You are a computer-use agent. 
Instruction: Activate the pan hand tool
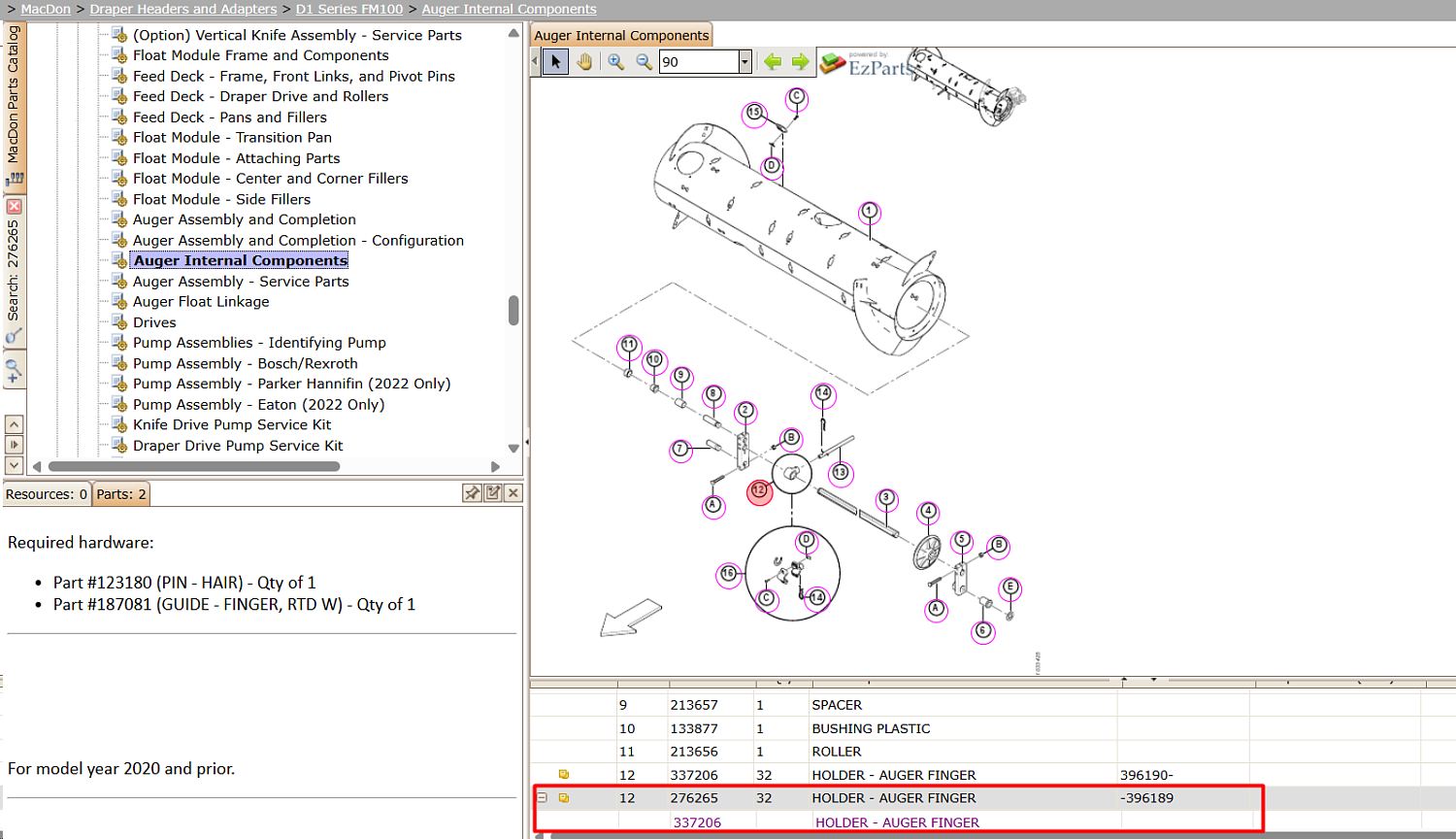click(583, 61)
